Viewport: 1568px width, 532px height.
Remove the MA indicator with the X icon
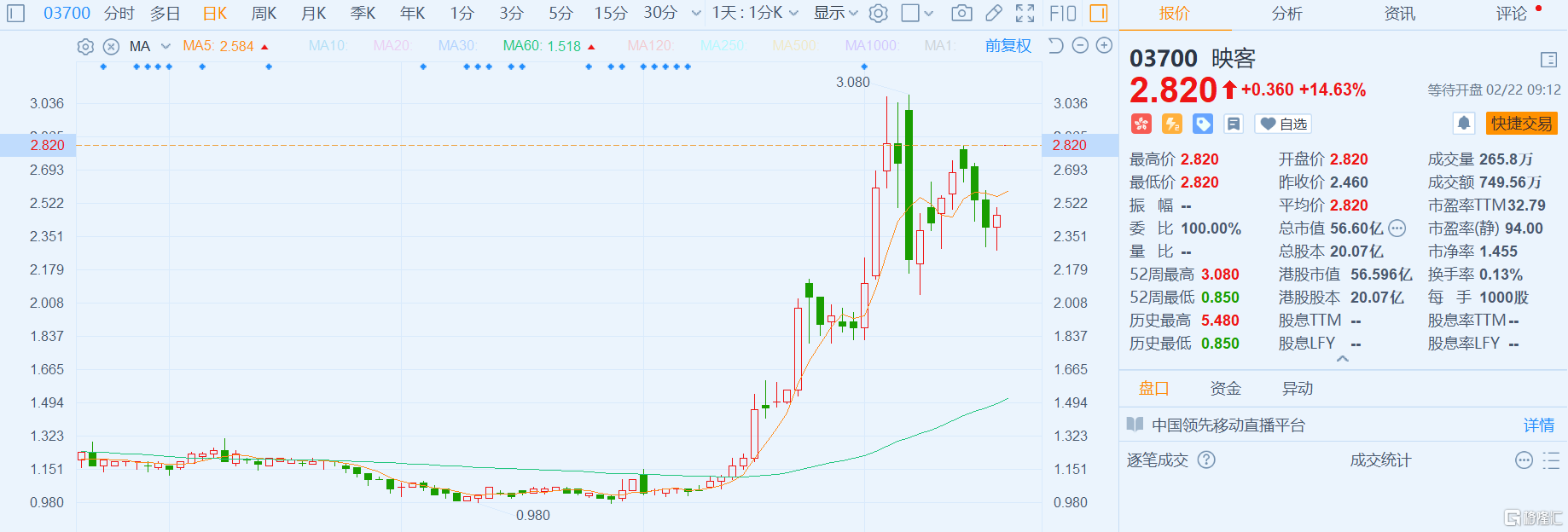(x=111, y=46)
